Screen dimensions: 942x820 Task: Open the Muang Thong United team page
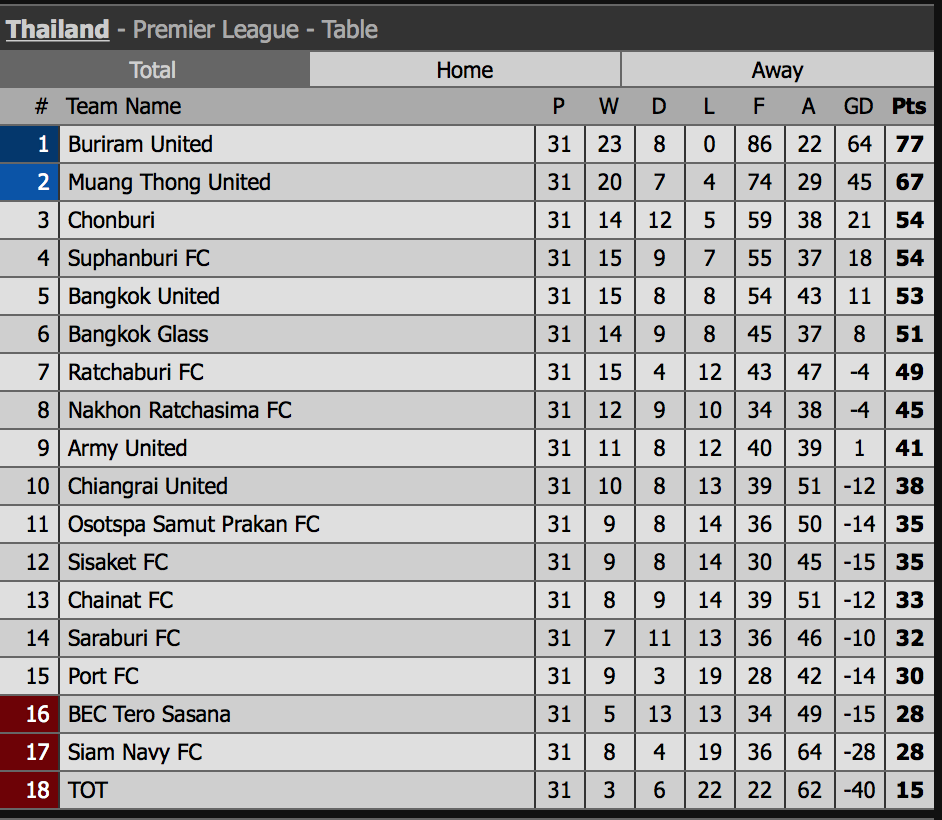click(x=169, y=182)
